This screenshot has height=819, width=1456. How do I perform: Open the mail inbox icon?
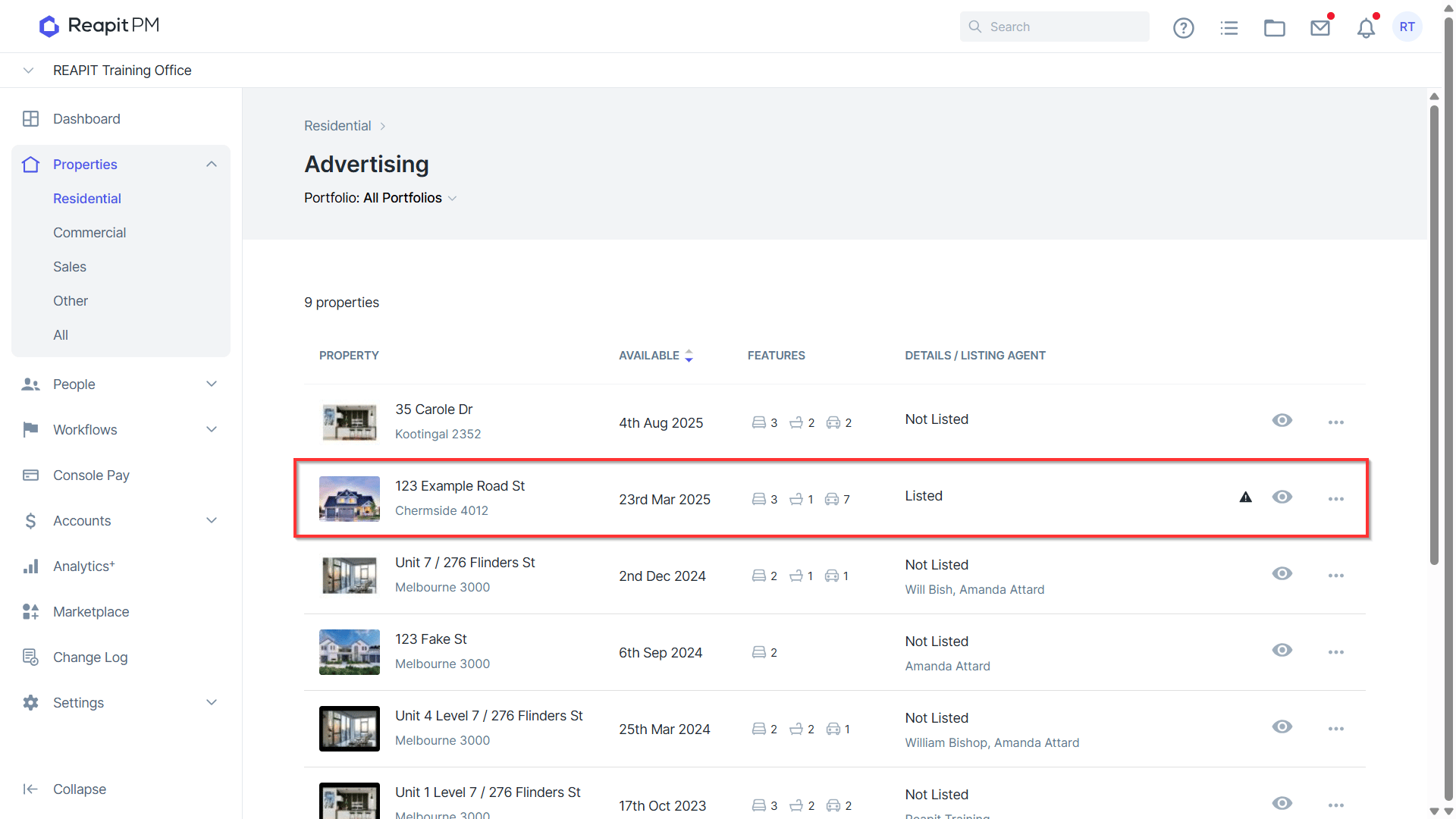[1320, 28]
